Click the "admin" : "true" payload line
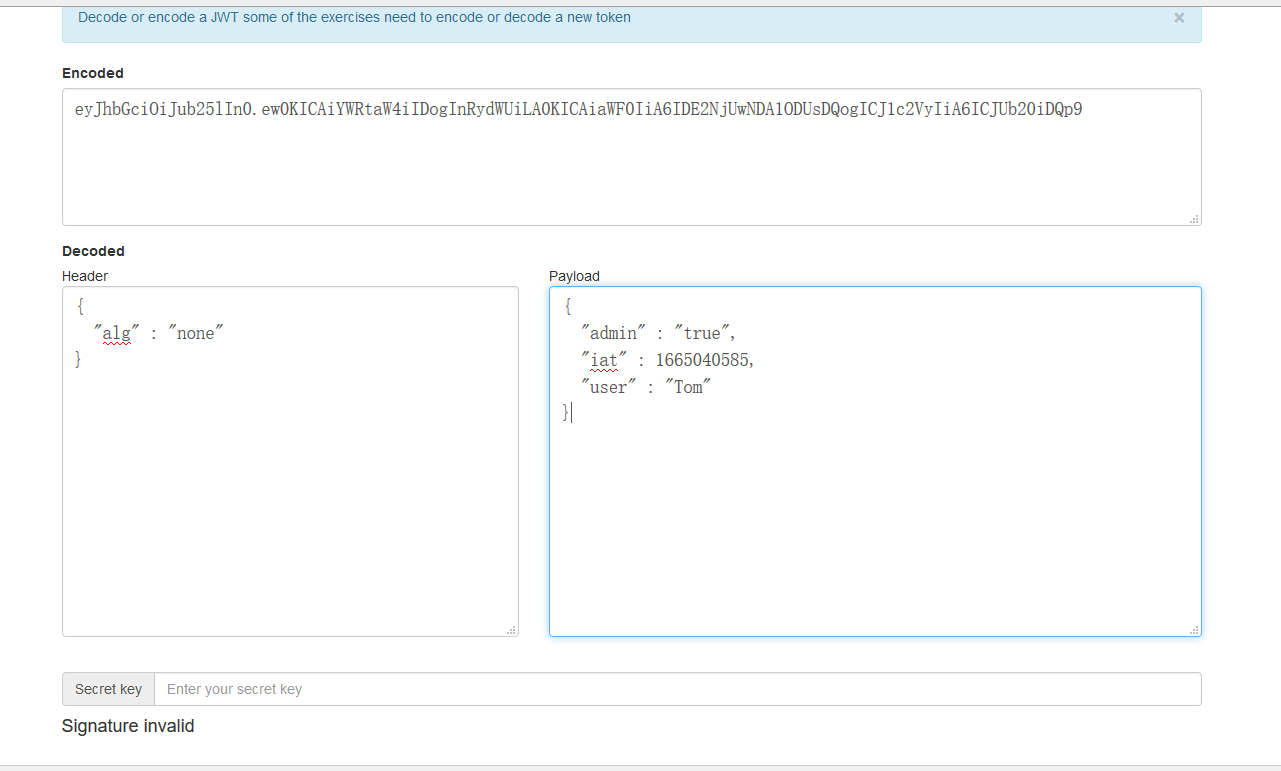 659,333
